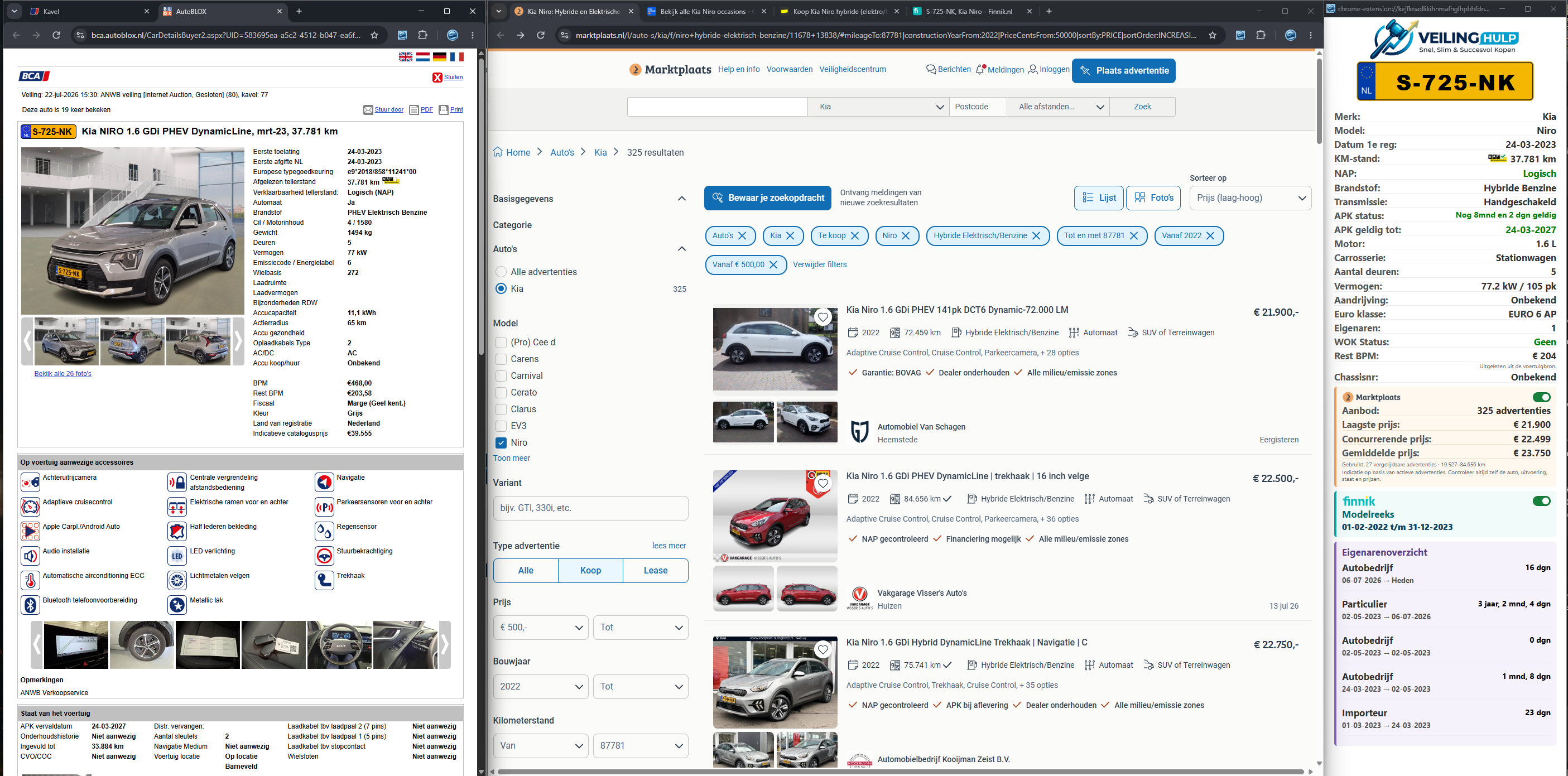Click the Stuurbekrachtiging steering wheel icon
This screenshot has height=776, width=1568.
[324, 556]
